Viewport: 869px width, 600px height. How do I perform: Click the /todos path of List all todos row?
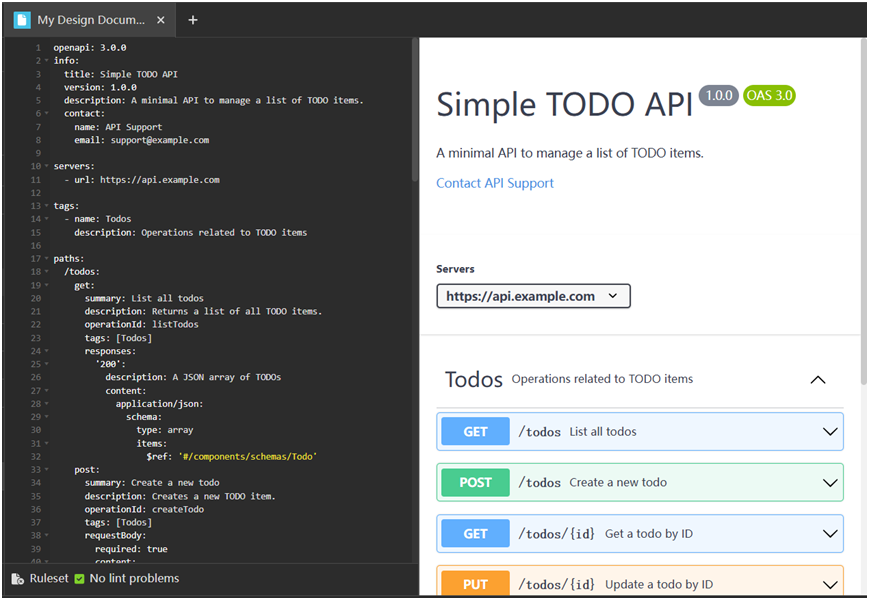point(539,432)
